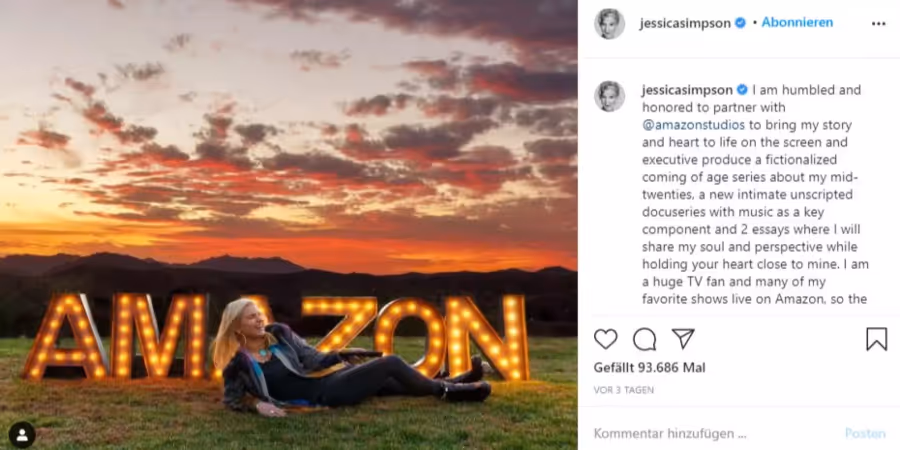This screenshot has width=900, height=450.
Task: Like the post with the heart icon
Action: (606, 339)
